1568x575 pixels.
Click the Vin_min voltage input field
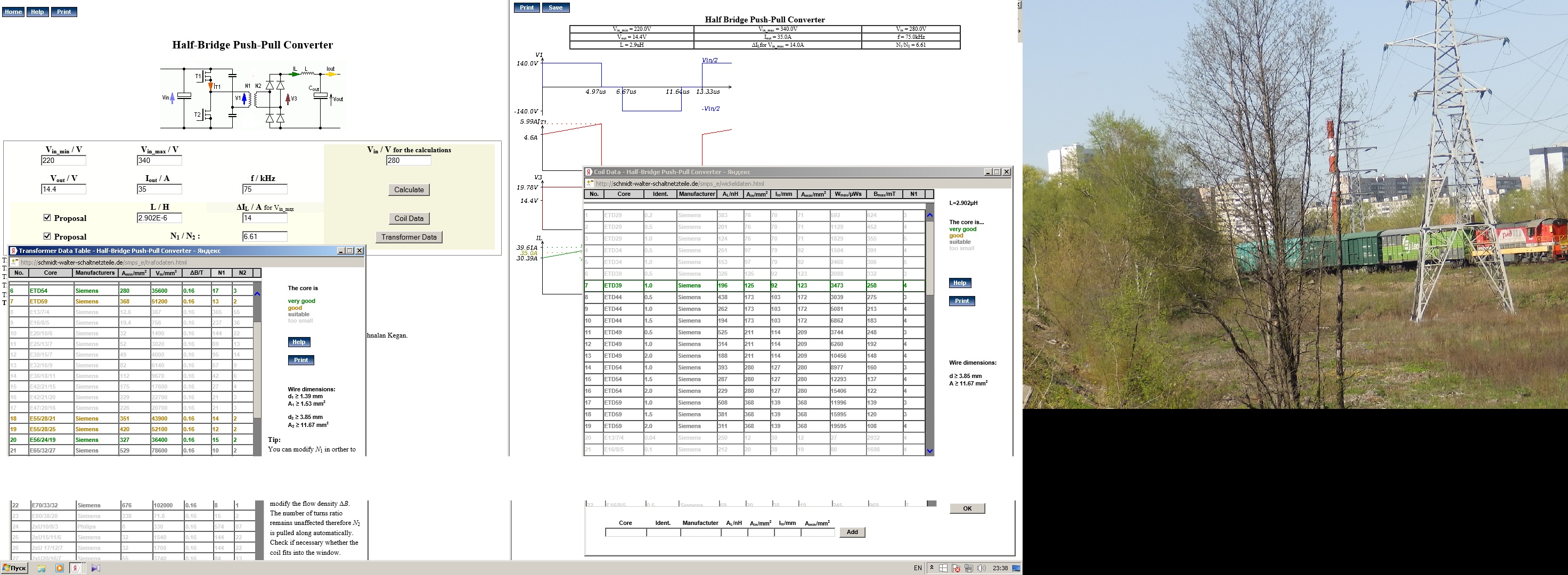[63, 161]
